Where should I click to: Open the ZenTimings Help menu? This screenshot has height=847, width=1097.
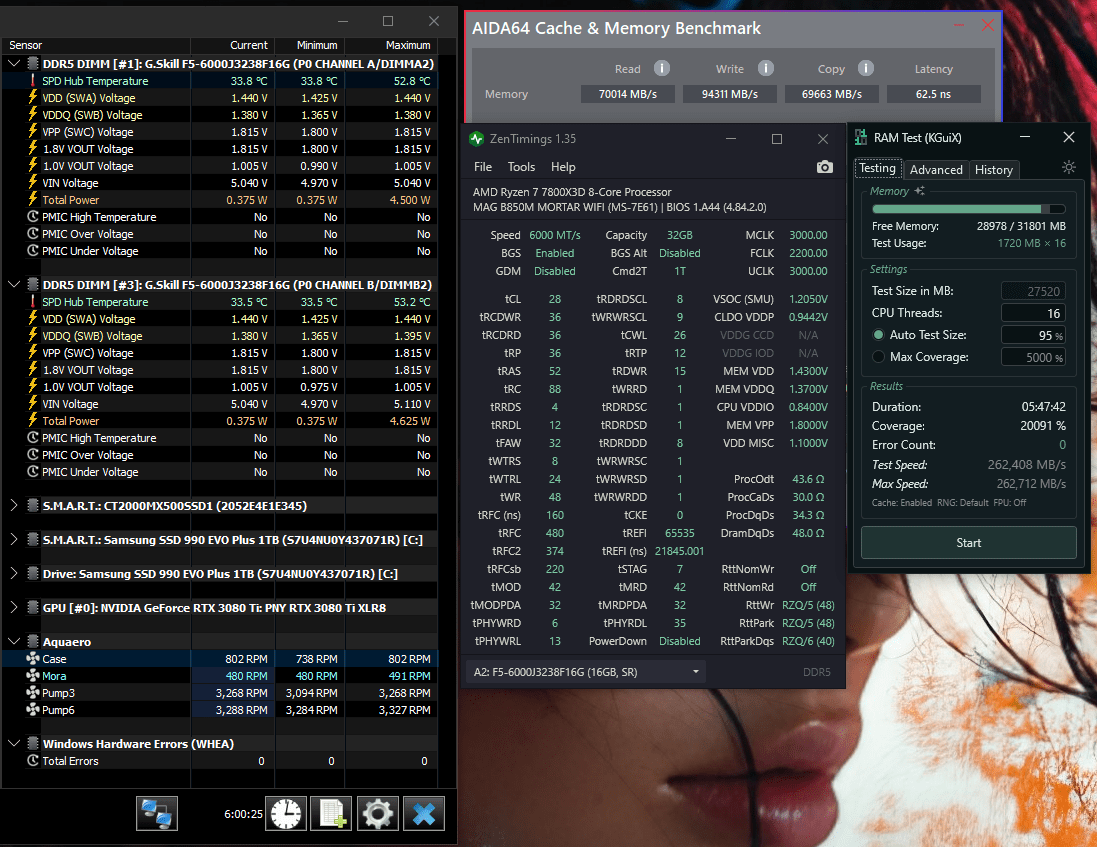[x=563, y=166]
